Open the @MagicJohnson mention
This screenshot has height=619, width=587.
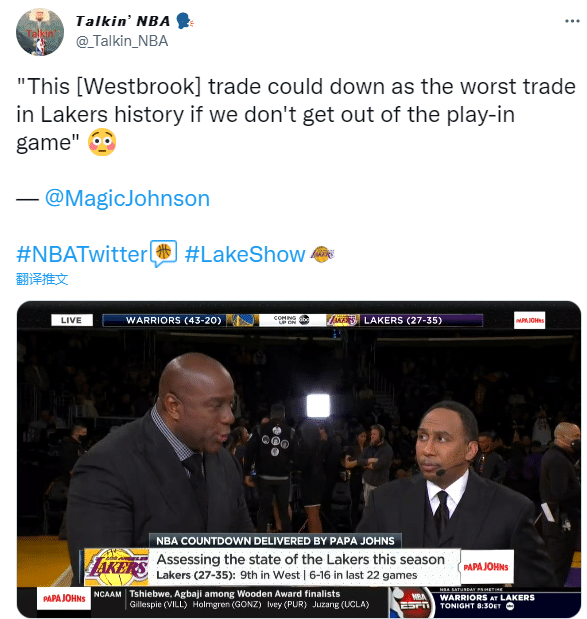coord(127,198)
